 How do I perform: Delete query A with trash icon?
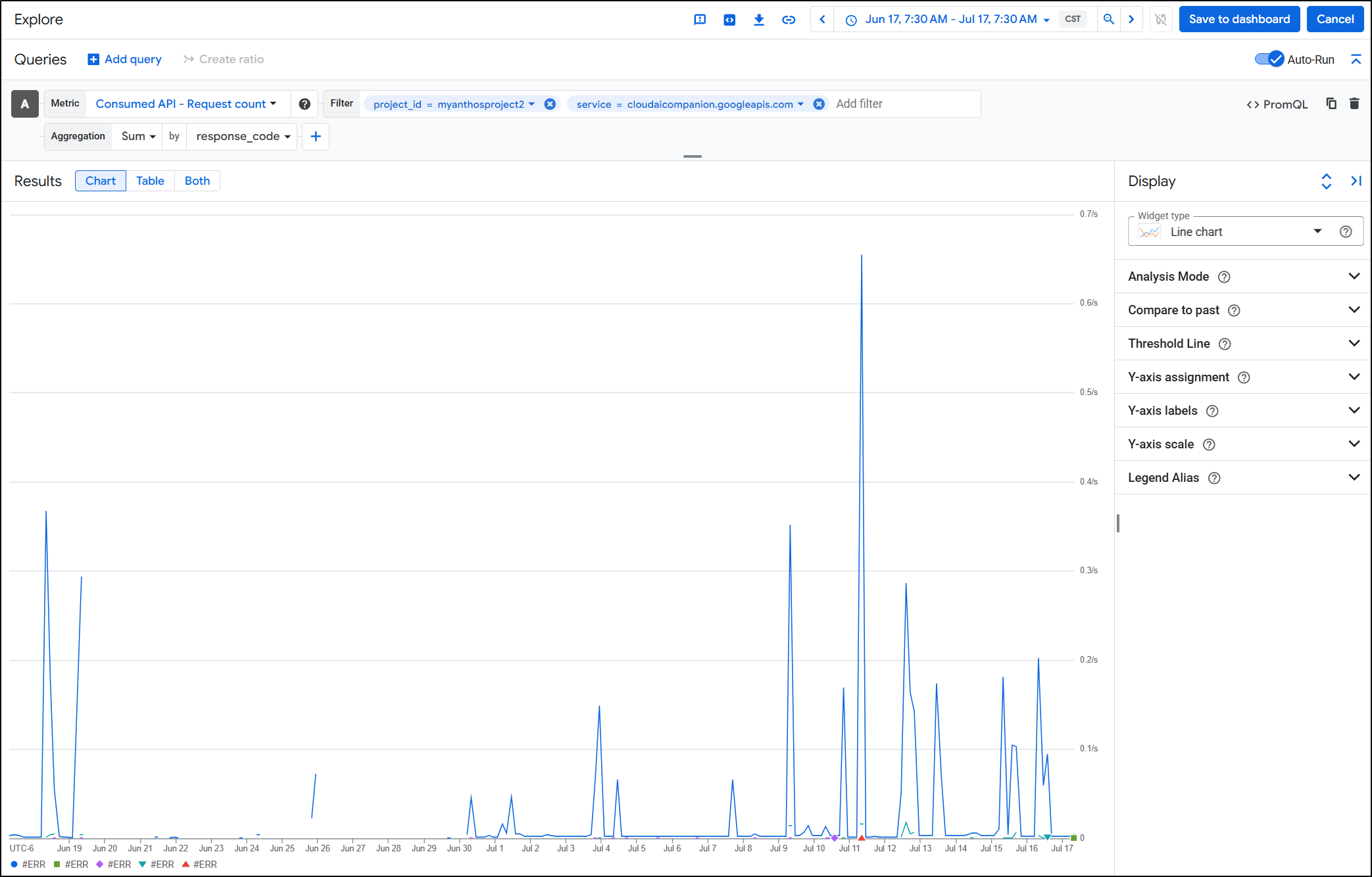(1354, 104)
